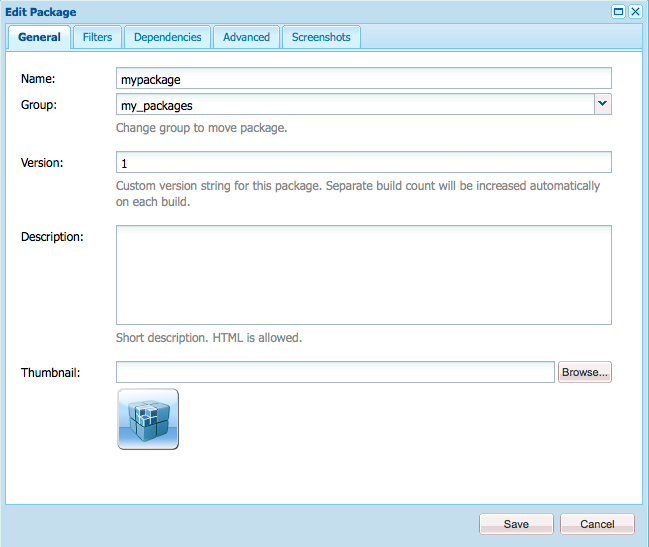This screenshot has height=547, width=649.
Task: Click the 'Description:' label
Action: (x=52, y=237)
